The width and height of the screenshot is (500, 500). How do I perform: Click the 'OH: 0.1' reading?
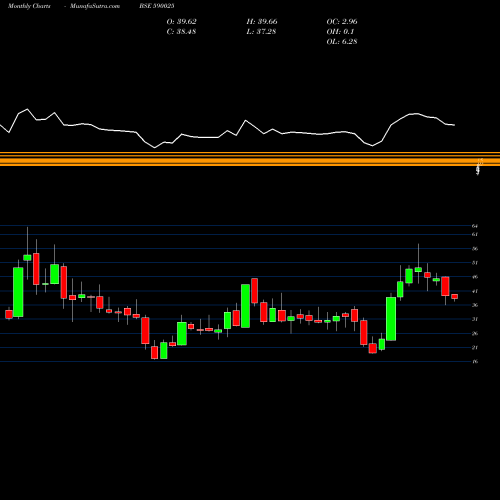click(340, 32)
